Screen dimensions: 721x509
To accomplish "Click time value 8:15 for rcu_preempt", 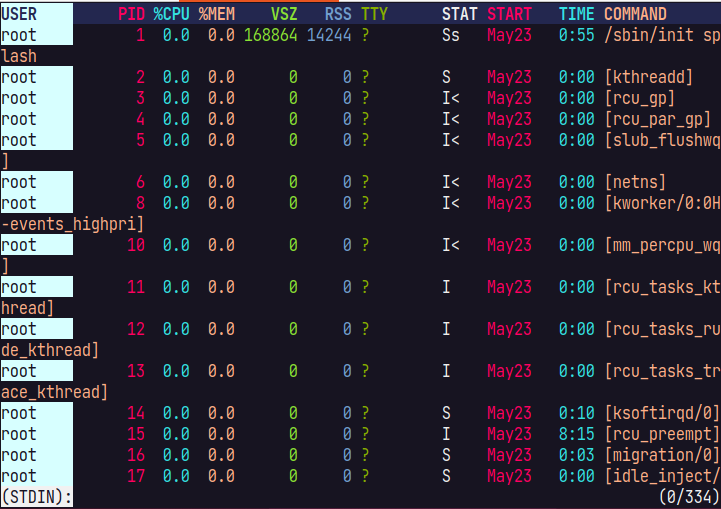I will click(577, 434).
